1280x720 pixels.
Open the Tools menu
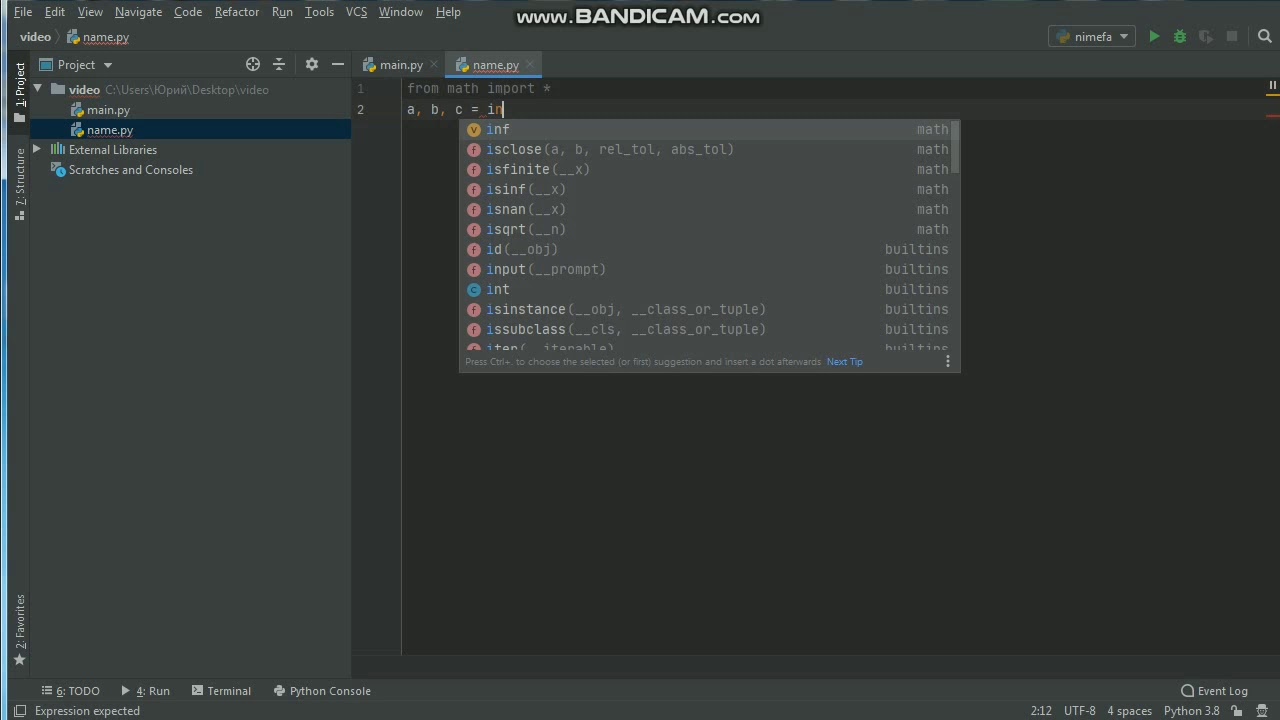click(x=319, y=12)
